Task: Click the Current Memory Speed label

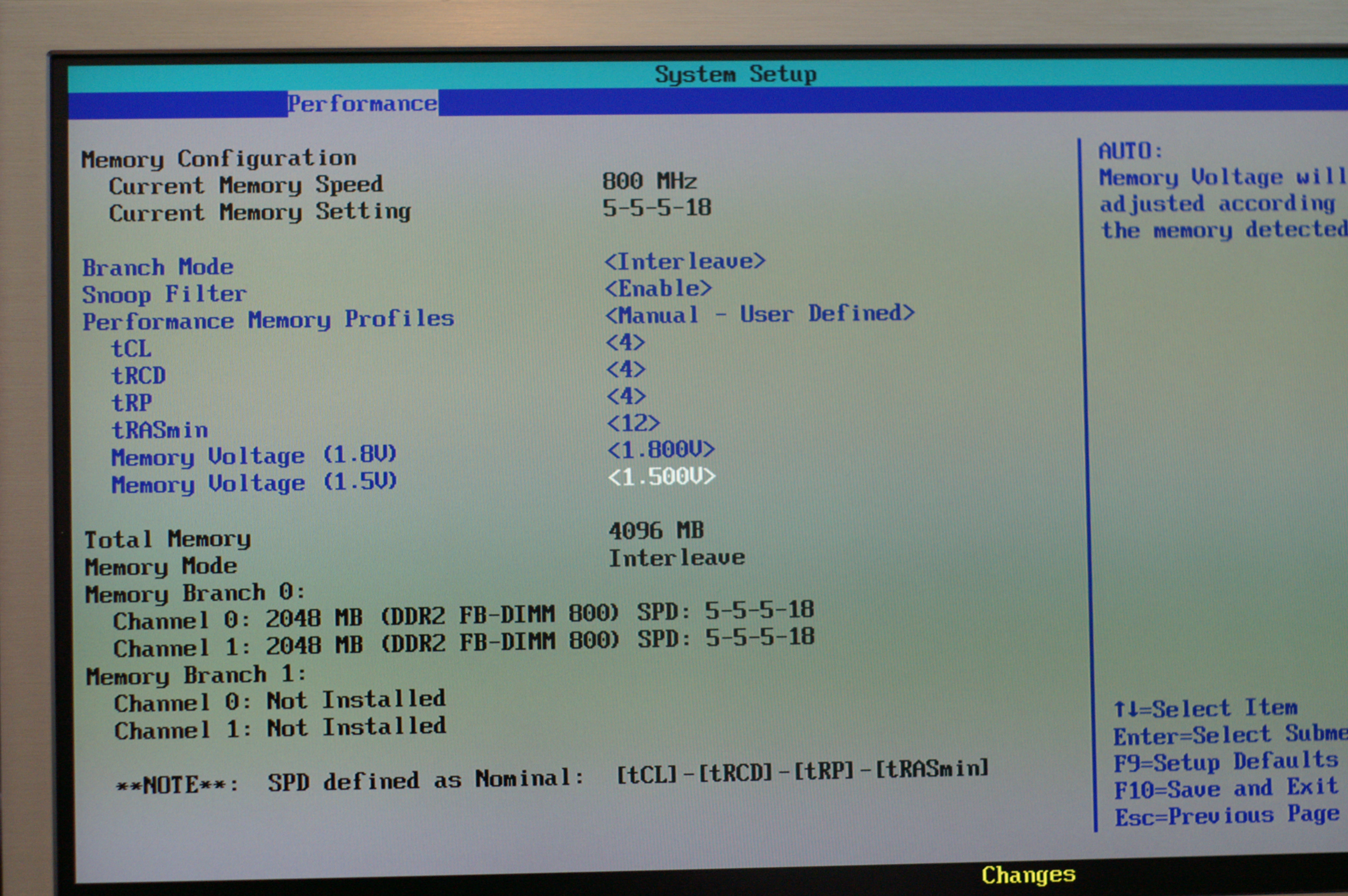Action: click(246, 185)
